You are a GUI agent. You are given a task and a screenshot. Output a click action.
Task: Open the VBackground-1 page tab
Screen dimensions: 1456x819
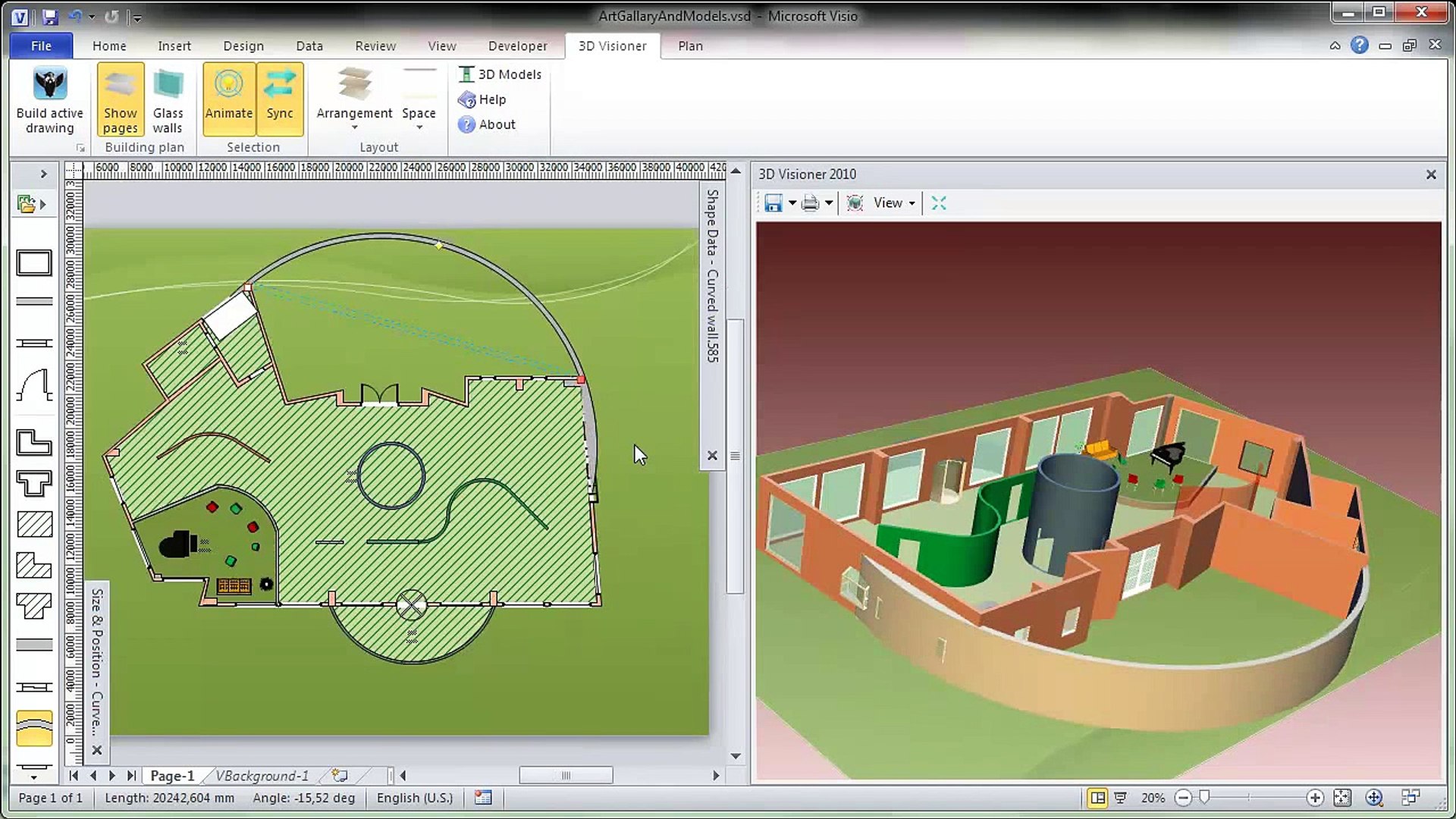point(262,776)
